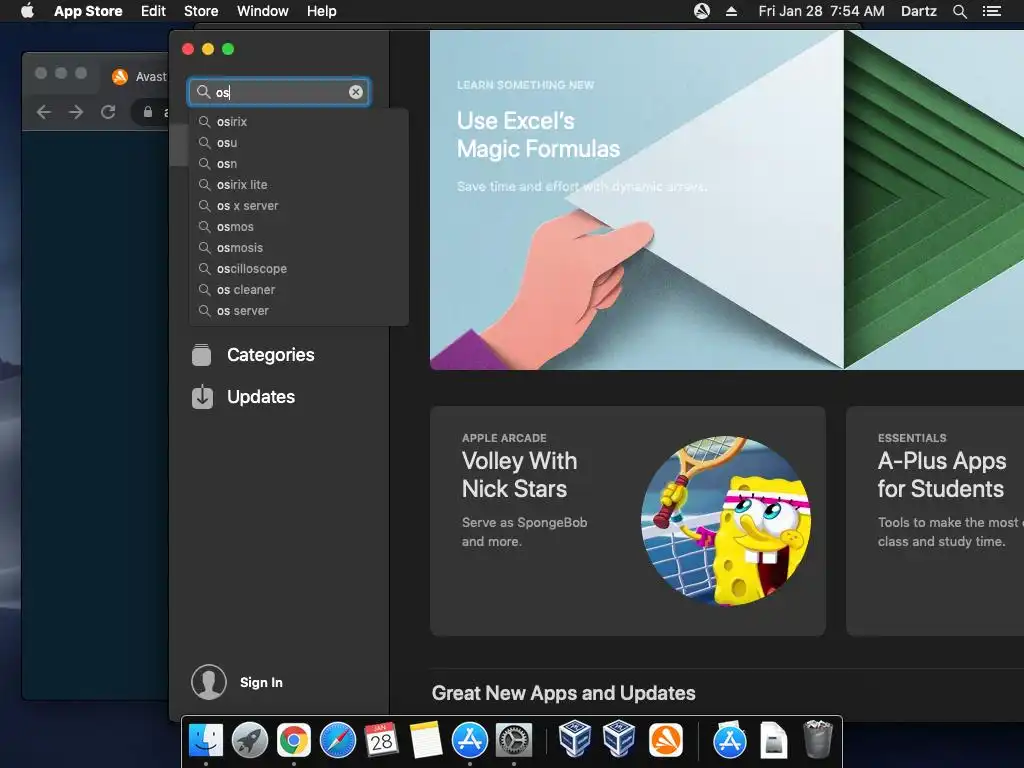The image size is (1024, 768).
Task: Open Safari compass icon in Dock
Action: [x=338, y=740]
